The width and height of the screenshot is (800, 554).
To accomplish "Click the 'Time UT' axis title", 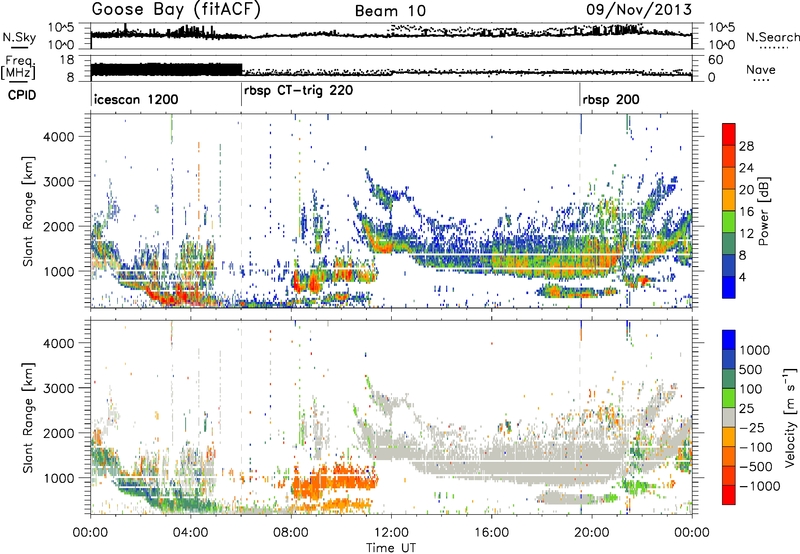I will (391, 548).
